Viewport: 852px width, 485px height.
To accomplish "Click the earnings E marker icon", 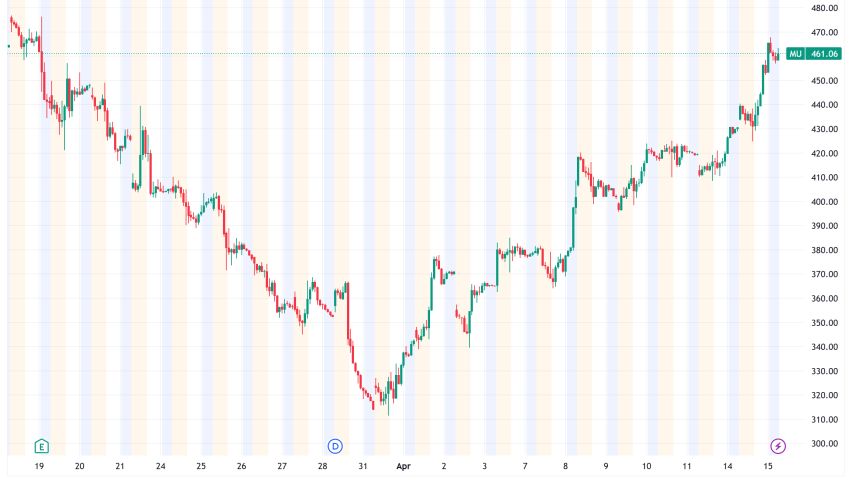I will 40,445.
